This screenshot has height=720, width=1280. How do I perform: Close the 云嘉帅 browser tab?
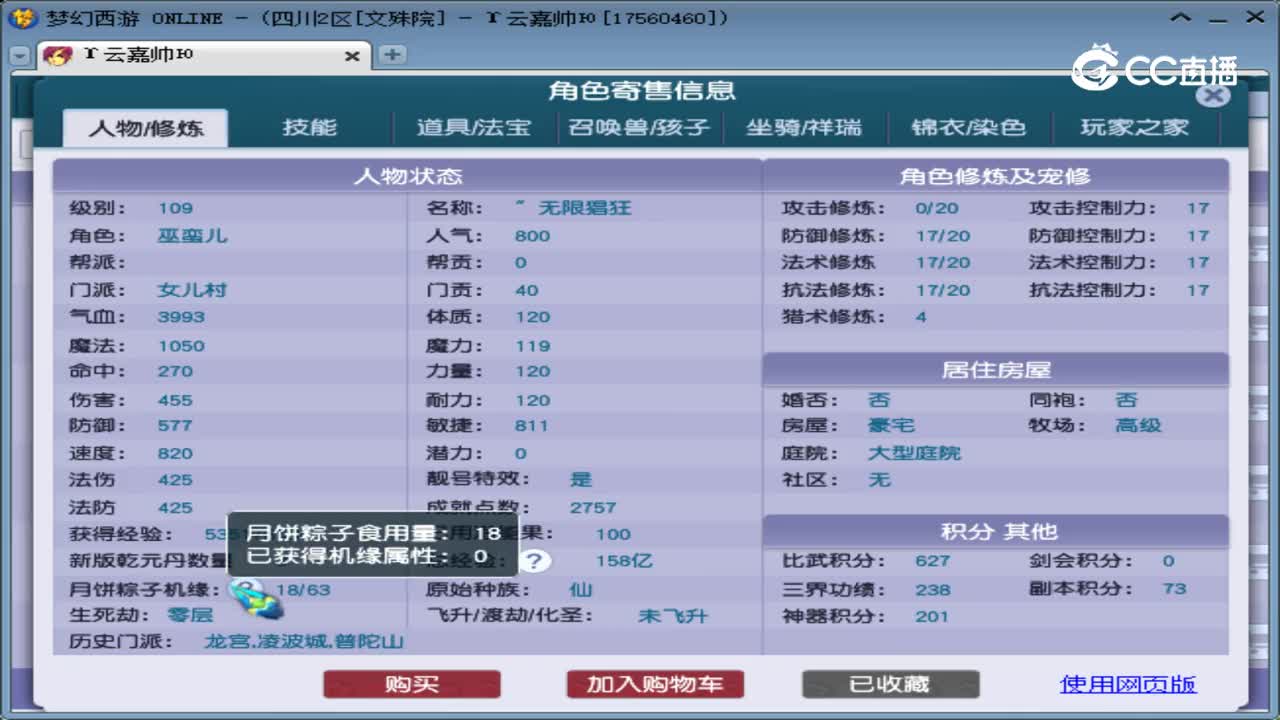[x=352, y=56]
